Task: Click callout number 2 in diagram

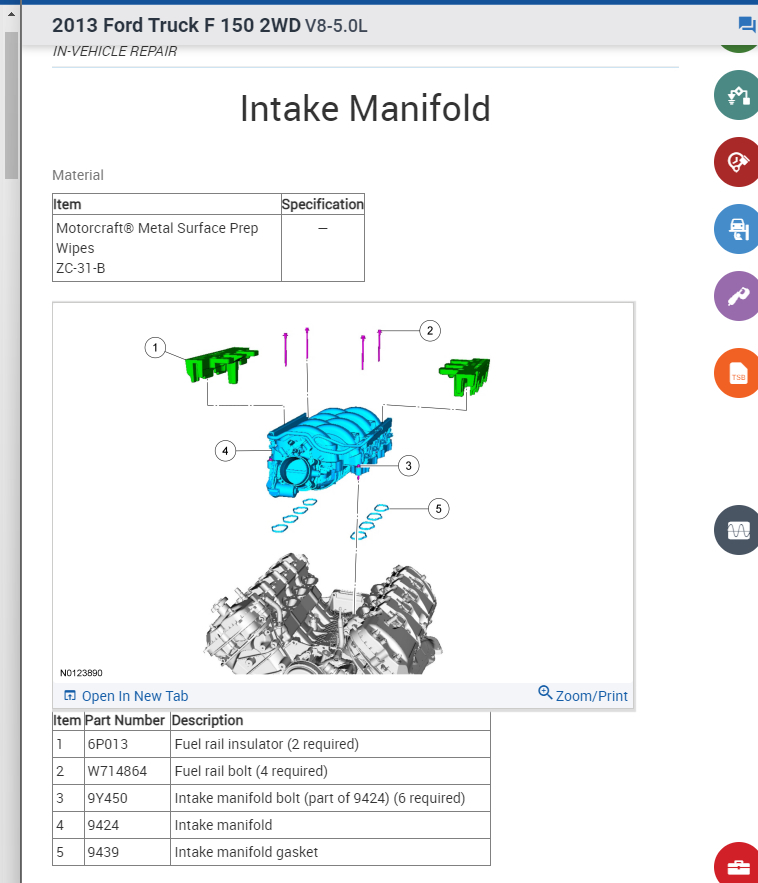Action: tap(430, 331)
